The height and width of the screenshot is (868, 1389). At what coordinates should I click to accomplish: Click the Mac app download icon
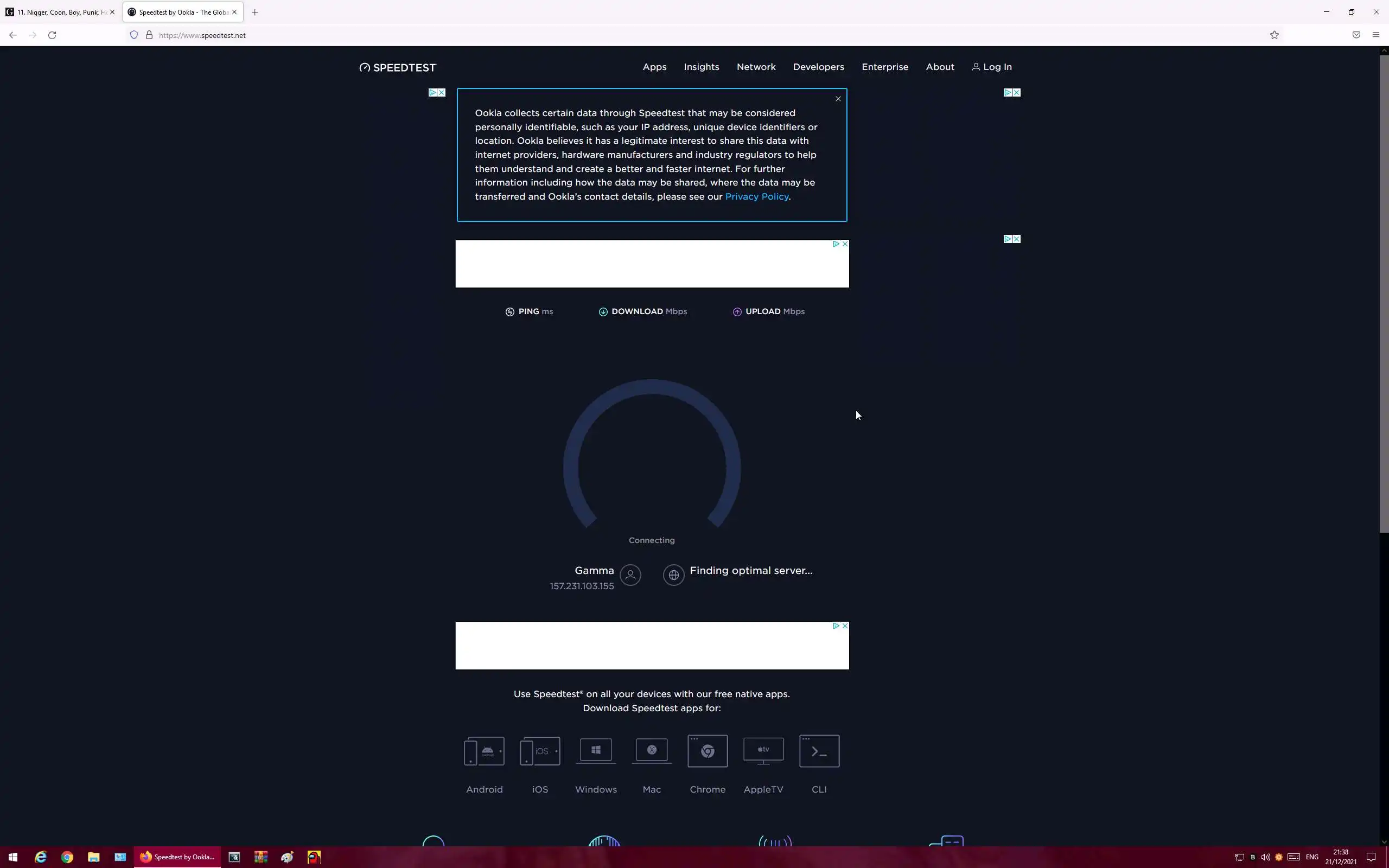tap(652, 751)
